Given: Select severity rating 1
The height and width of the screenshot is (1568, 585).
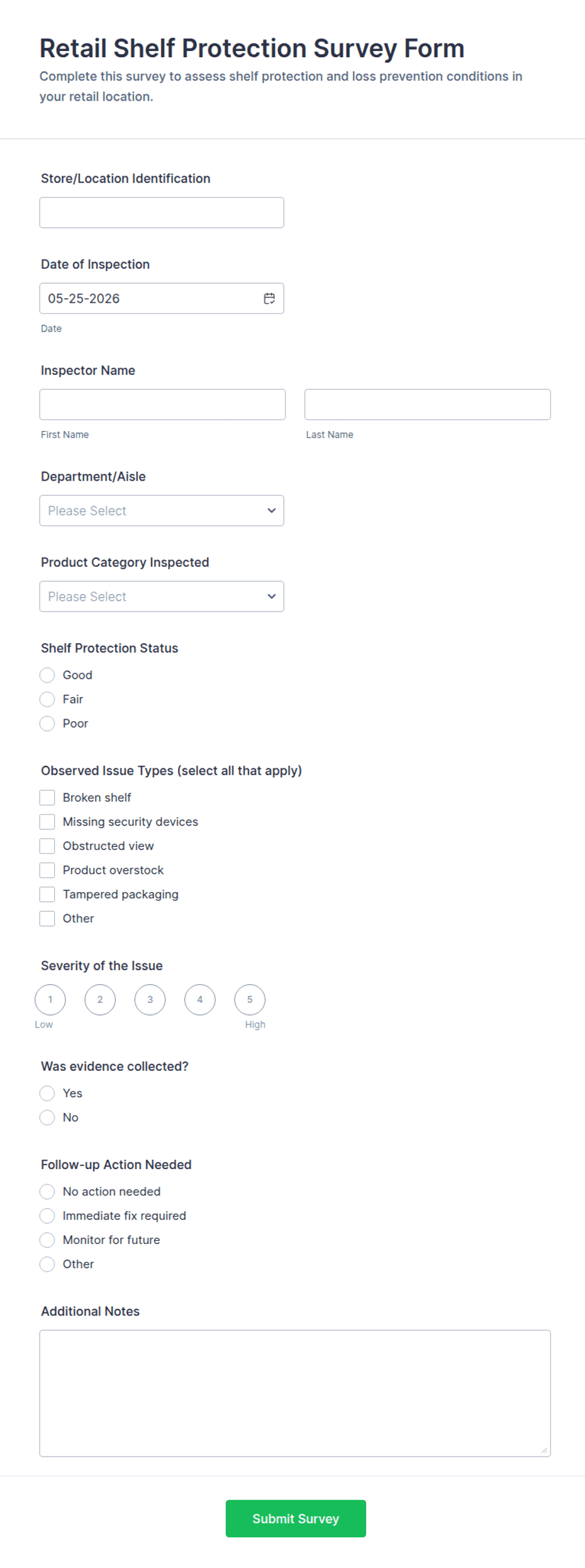Looking at the screenshot, I should tap(50, 999).
